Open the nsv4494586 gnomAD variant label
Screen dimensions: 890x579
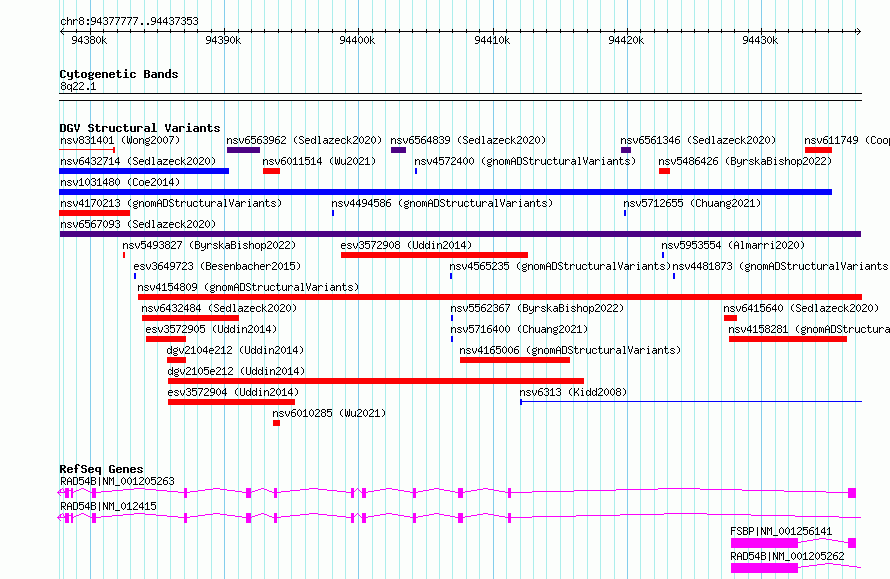click(x=442, y=203)
